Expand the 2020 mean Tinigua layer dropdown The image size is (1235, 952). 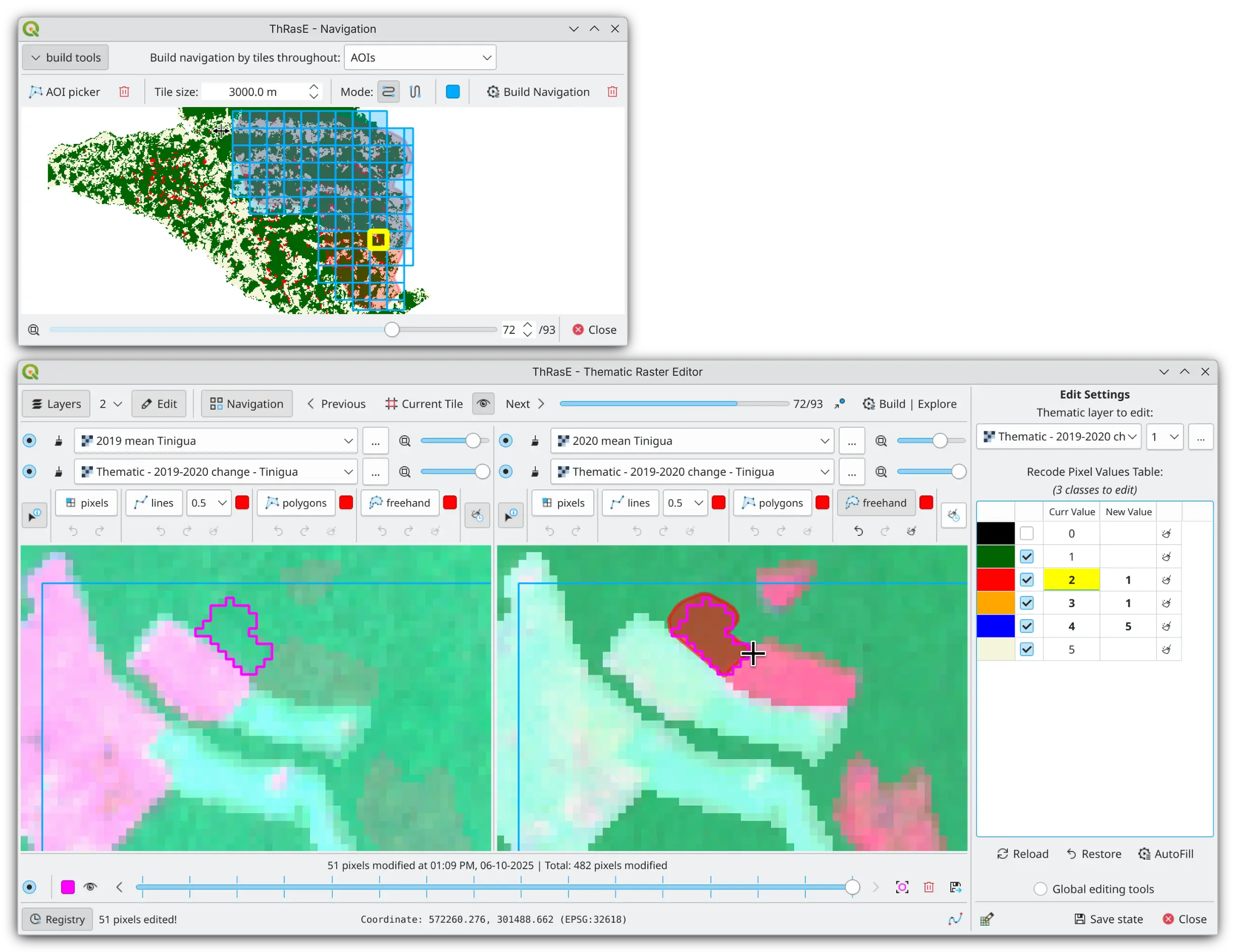coord(825,440)
